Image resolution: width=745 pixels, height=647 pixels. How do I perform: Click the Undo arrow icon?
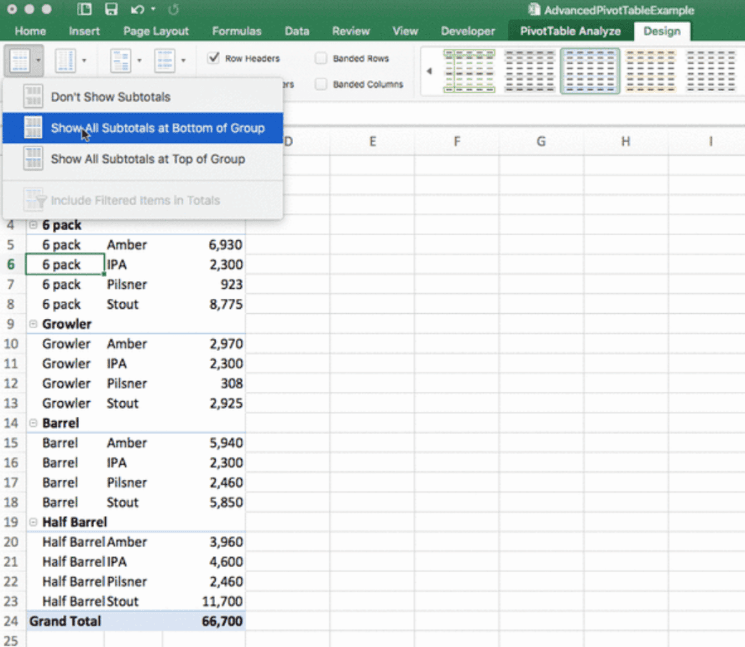point(135,10)
